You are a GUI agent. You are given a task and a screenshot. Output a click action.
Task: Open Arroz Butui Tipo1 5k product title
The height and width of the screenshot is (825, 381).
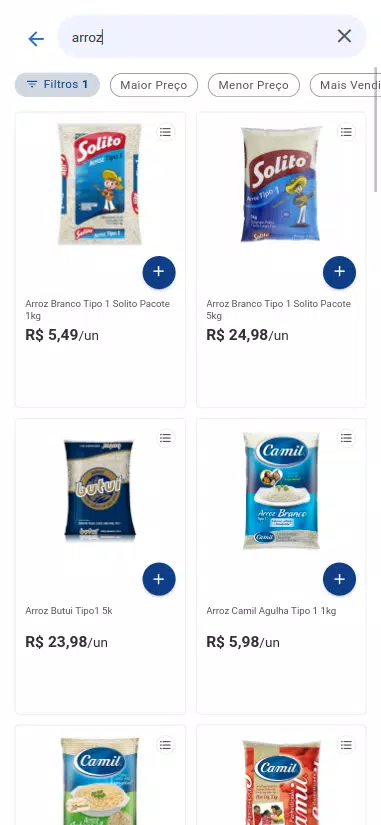[69, 611]
